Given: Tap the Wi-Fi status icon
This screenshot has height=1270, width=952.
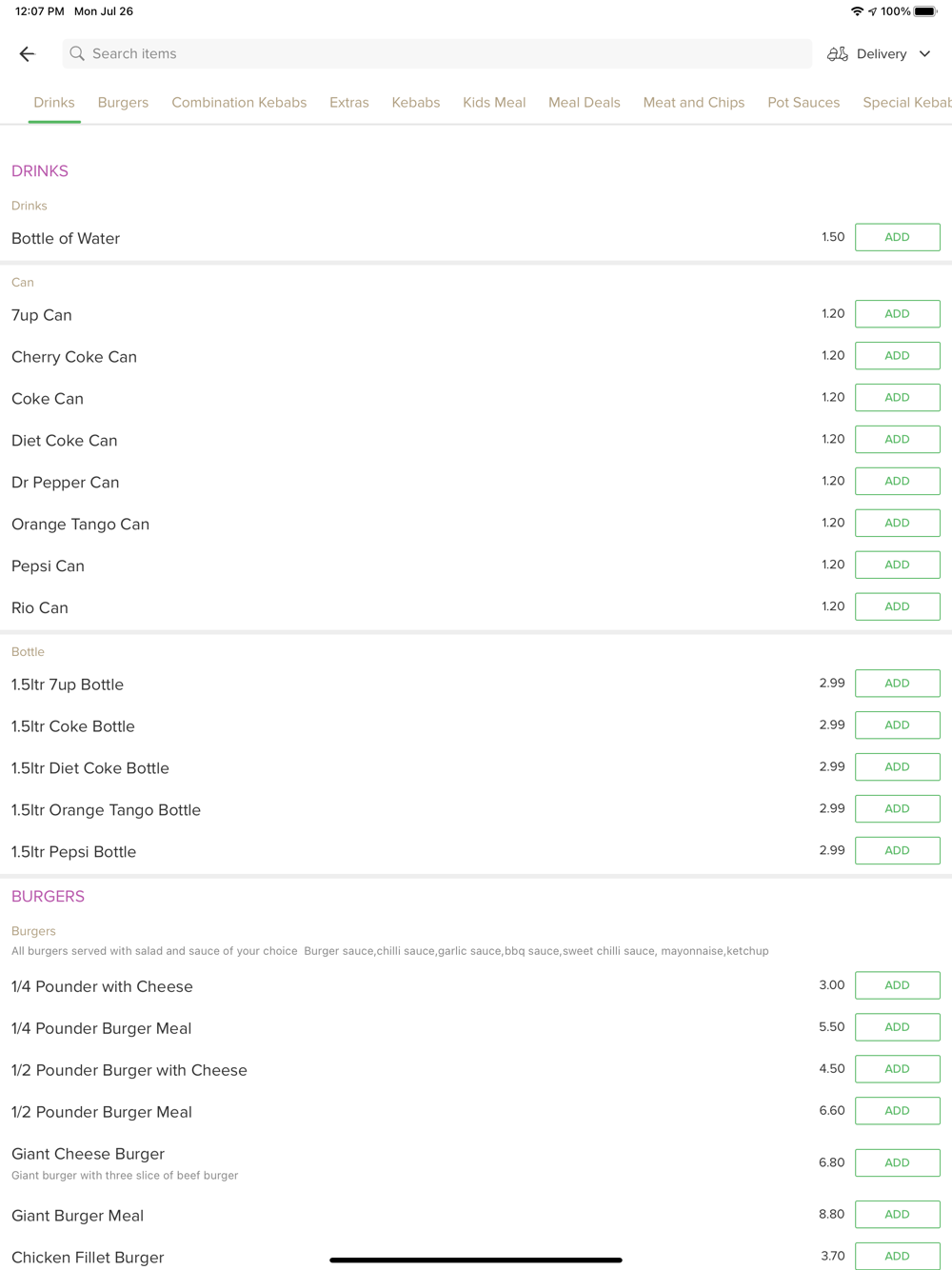Looking at the screenshot, I should [857, 11].
